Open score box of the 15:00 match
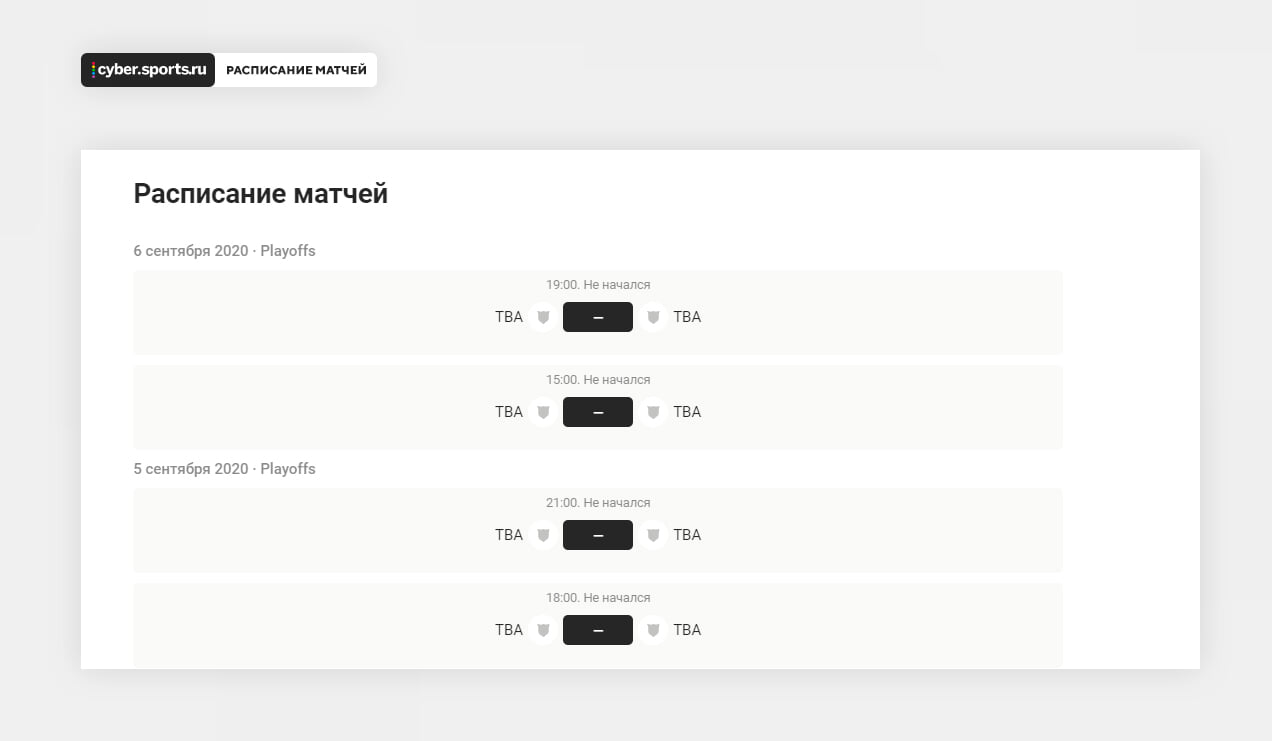The height and width of the screenshot is (741, 1272). [598, 412]
